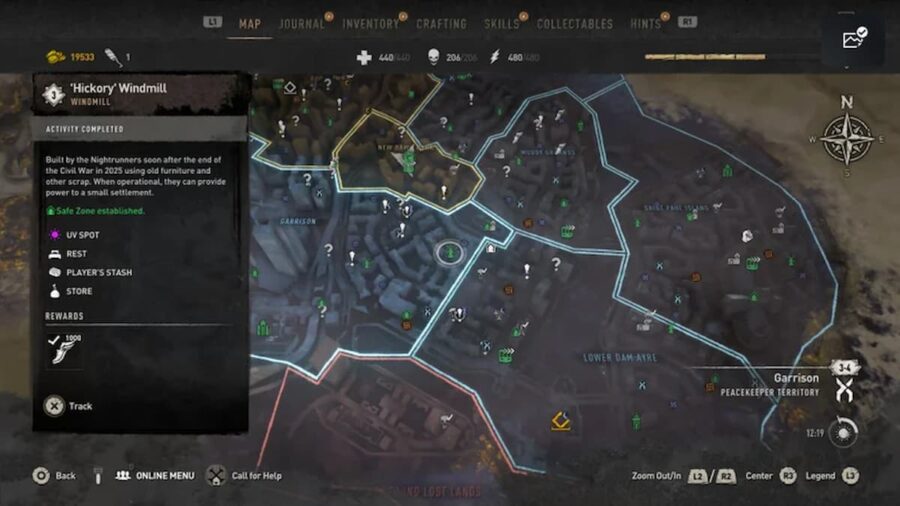
Task: Open the Journal tab
Action: 301,24
